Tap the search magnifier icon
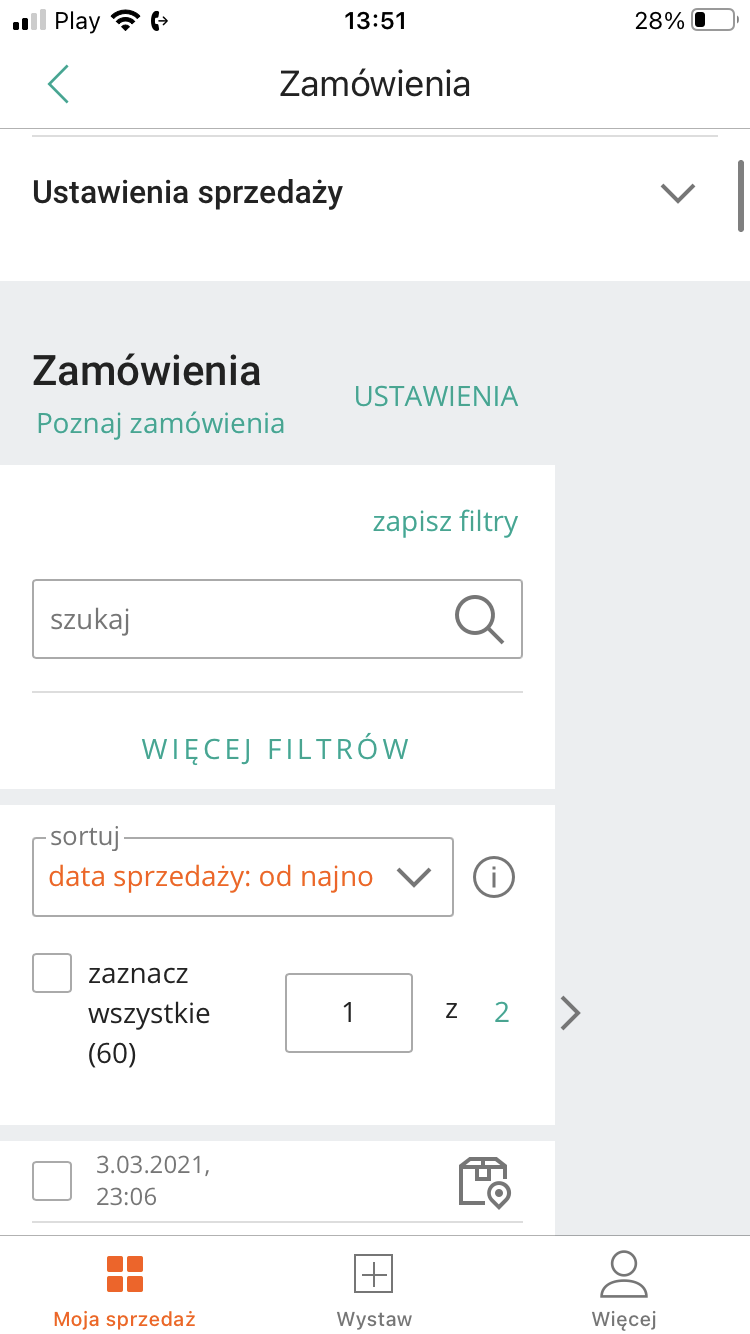The height and width of the screenshot is (1334, 750). pyautogui.click(x=479, y=620)
